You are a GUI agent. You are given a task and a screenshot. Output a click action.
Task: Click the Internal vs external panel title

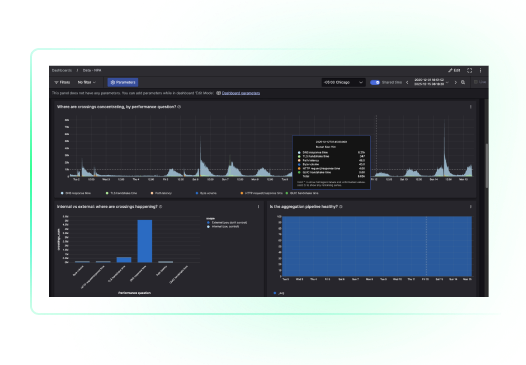[x=107, y=207]
